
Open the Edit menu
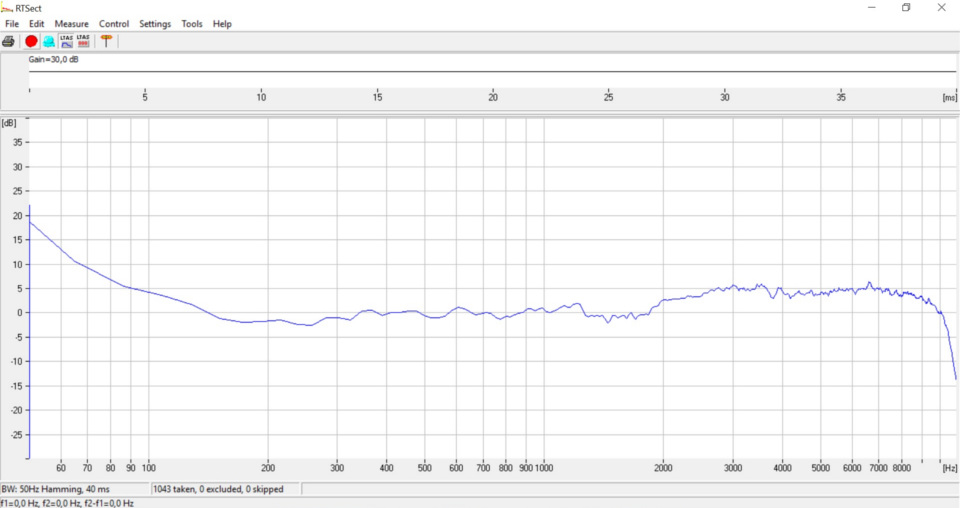click(x=37, y=24)
